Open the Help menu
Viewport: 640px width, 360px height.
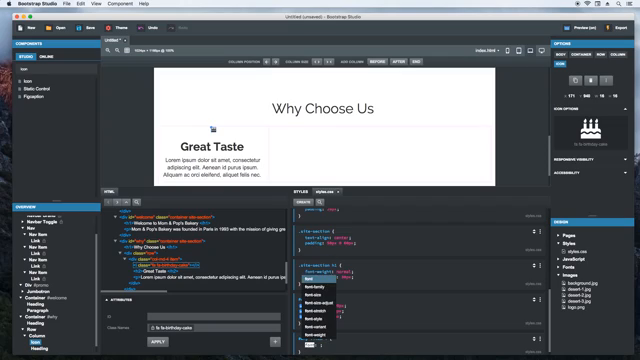pyautogui.click(x=144, y=4)
